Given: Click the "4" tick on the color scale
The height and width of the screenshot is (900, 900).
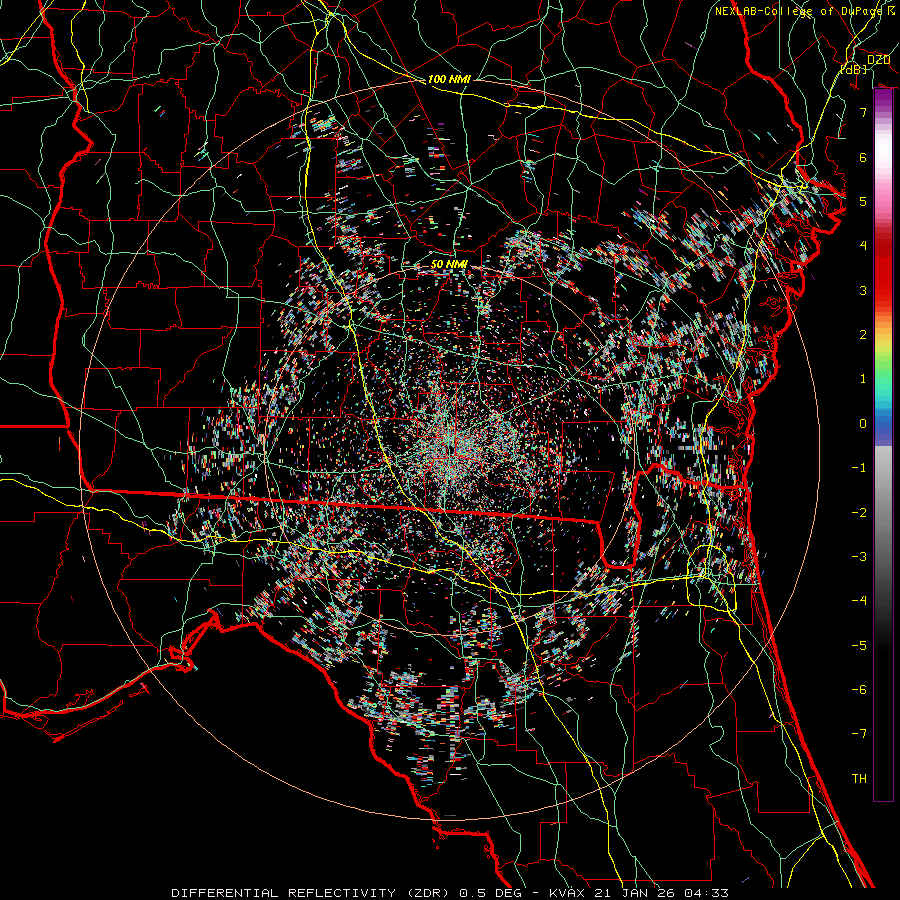Looking at the screenshot, I should [x=863, y=246].
